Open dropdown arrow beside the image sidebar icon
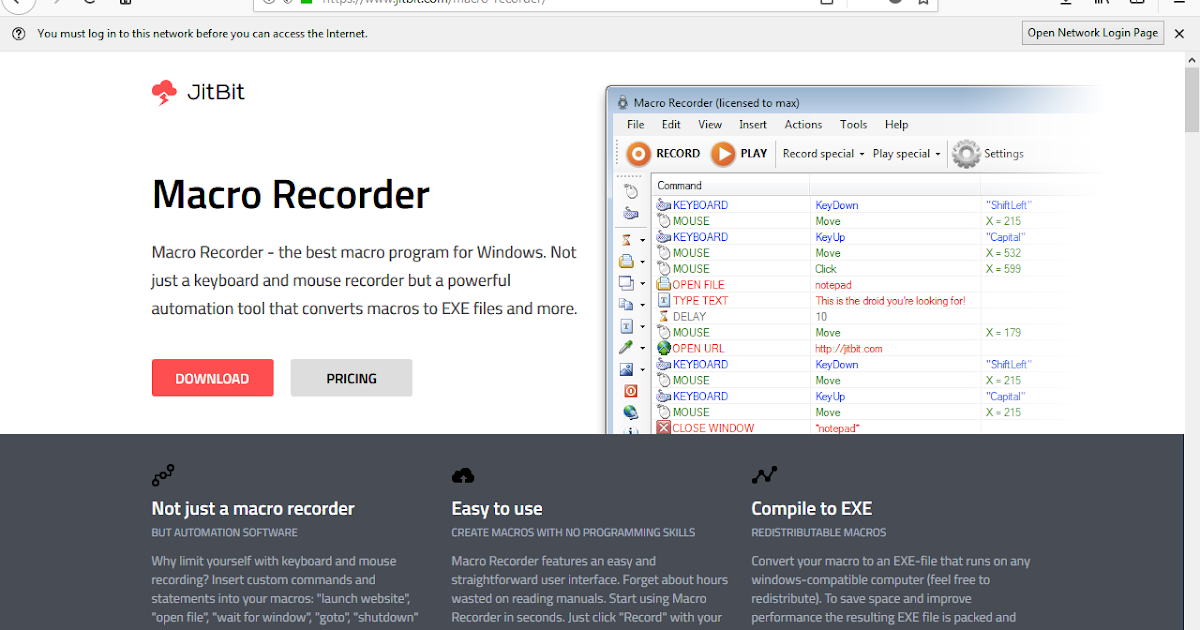The image size is (1200, 630). click(x=642, y=371)
